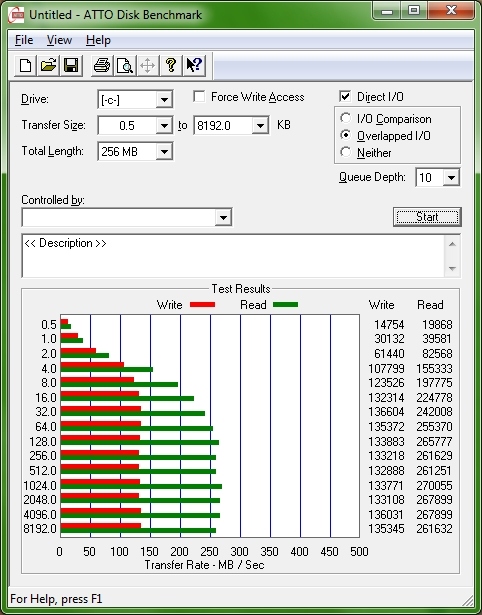Expand the Queue Depth dropdown
This screenshot has width=482, height=615.
tap(451, 177)
